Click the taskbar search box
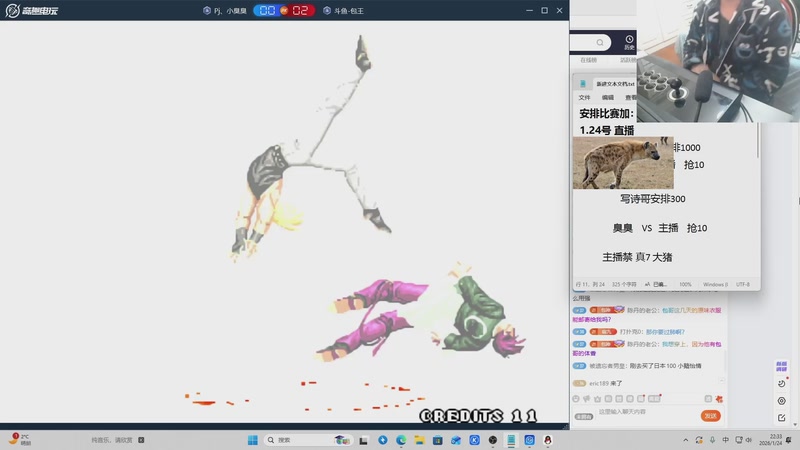The height and width of the screenshot is (450, 800). click(308, 440)
